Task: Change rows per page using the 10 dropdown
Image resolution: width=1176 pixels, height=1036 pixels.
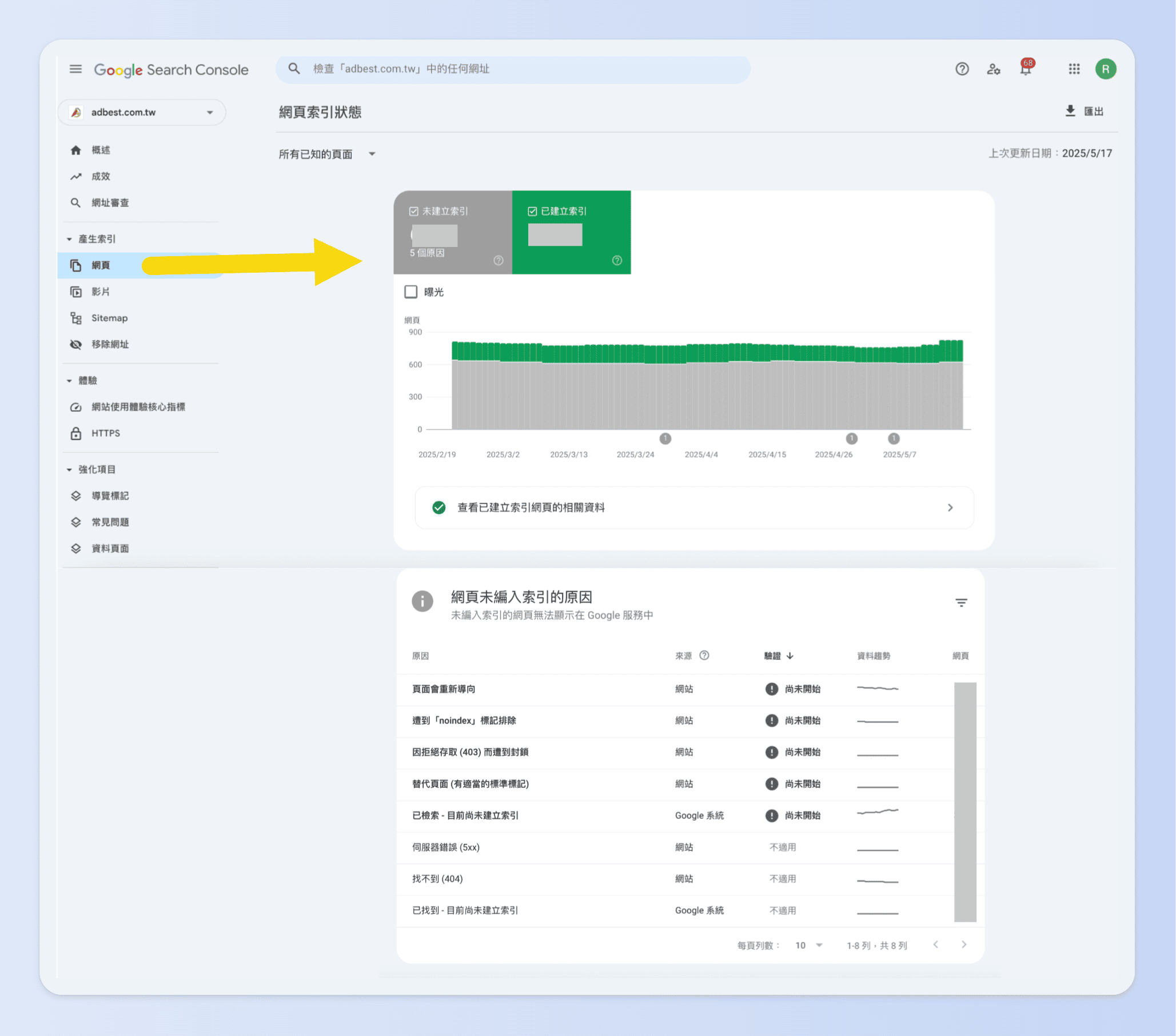Action: pos(808,945)
